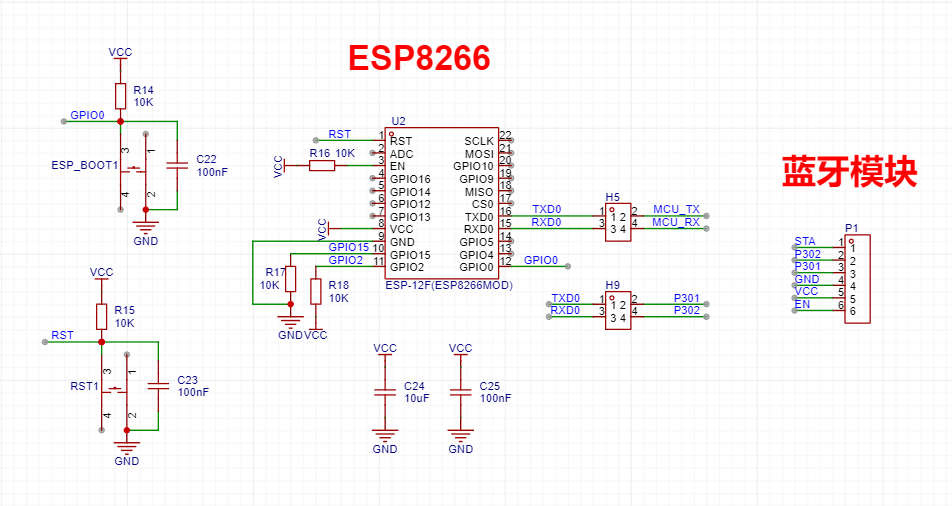Click the R15 10K resistor symbol

click(x=101, y=317)
